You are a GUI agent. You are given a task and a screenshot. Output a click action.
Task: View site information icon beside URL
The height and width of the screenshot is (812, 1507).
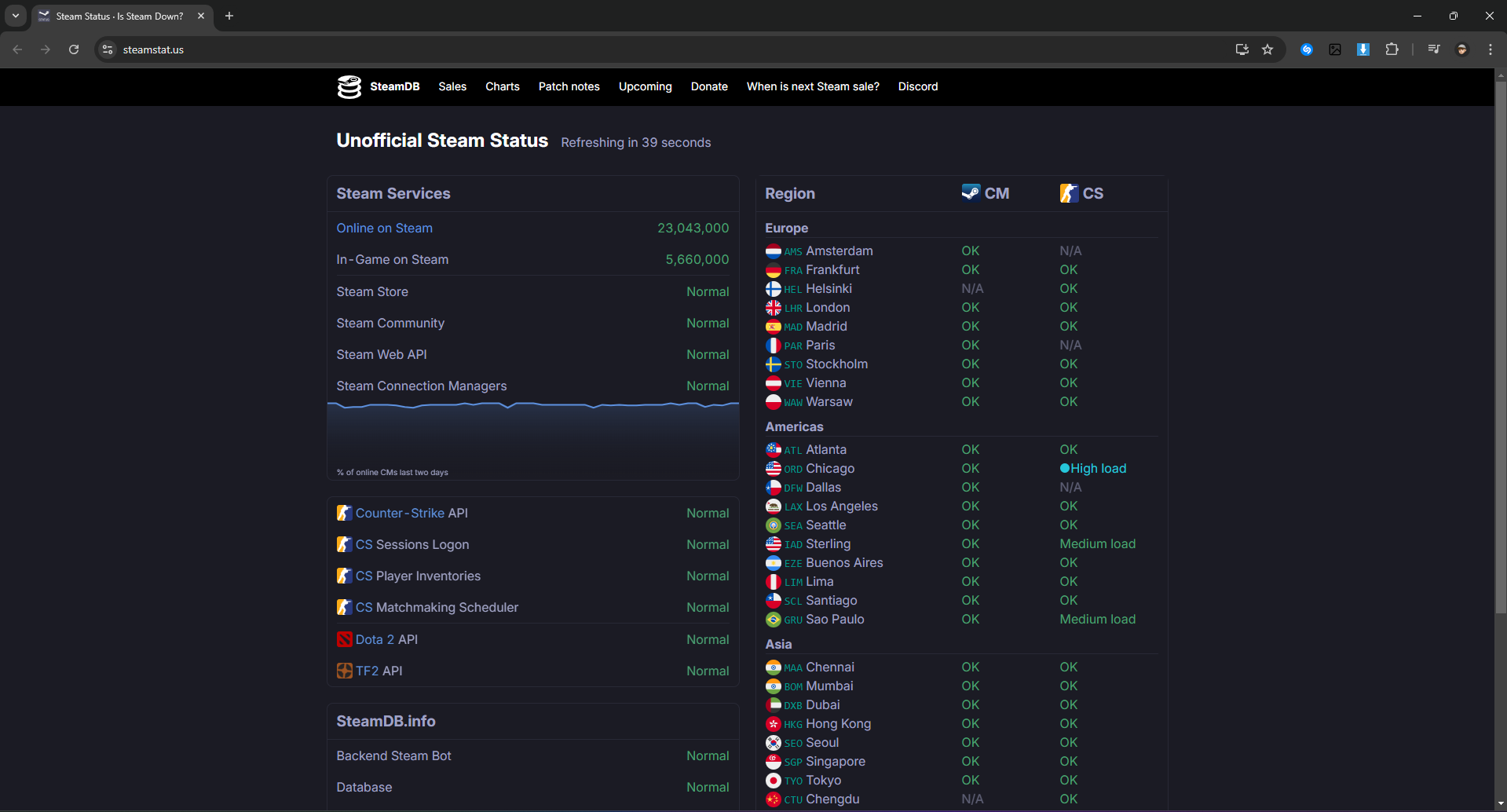(108, 49)
